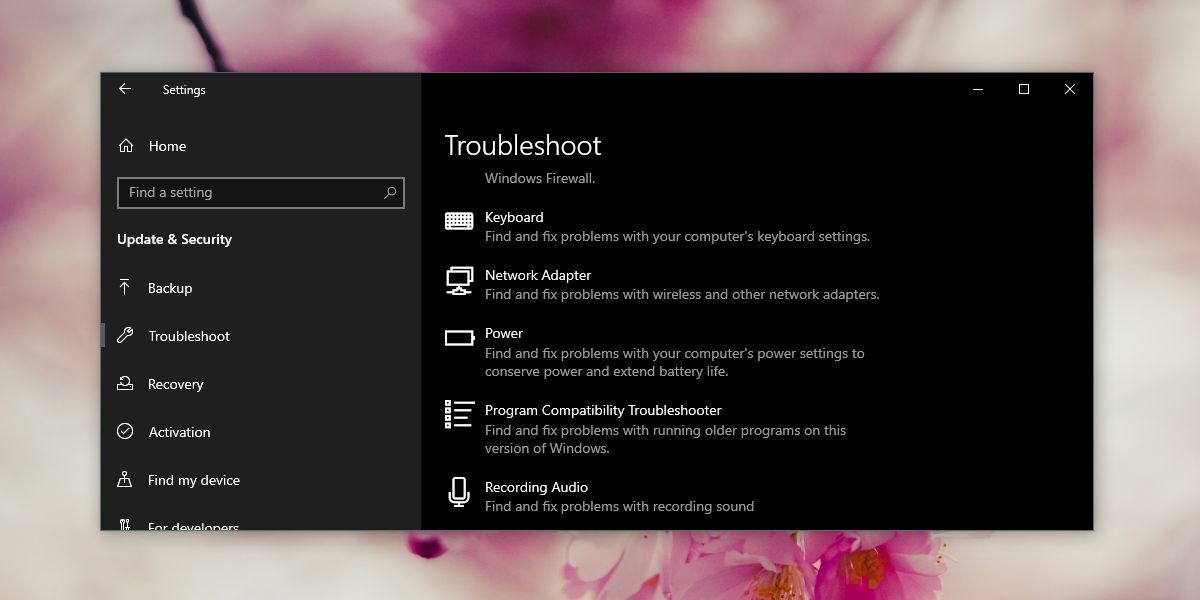Open For developers in sidebar
This screenshot has height=600, width=1200.
tap(193, 525)
